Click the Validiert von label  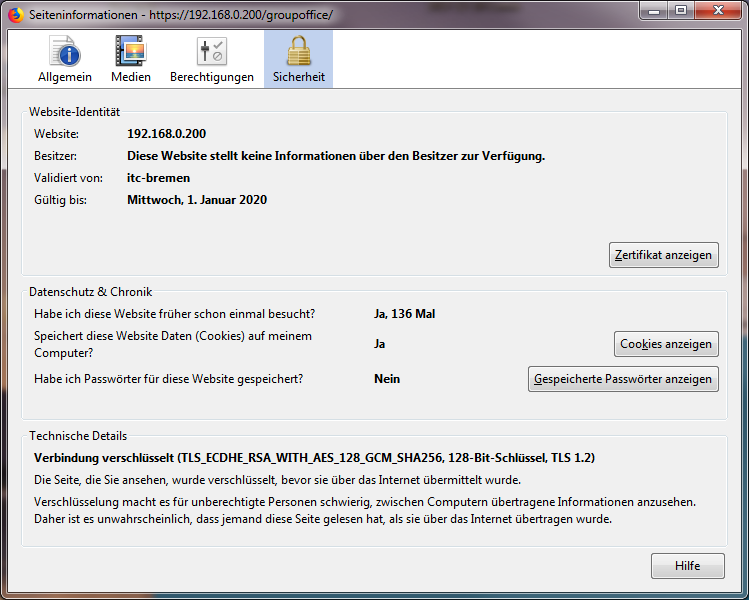point(68,178)
